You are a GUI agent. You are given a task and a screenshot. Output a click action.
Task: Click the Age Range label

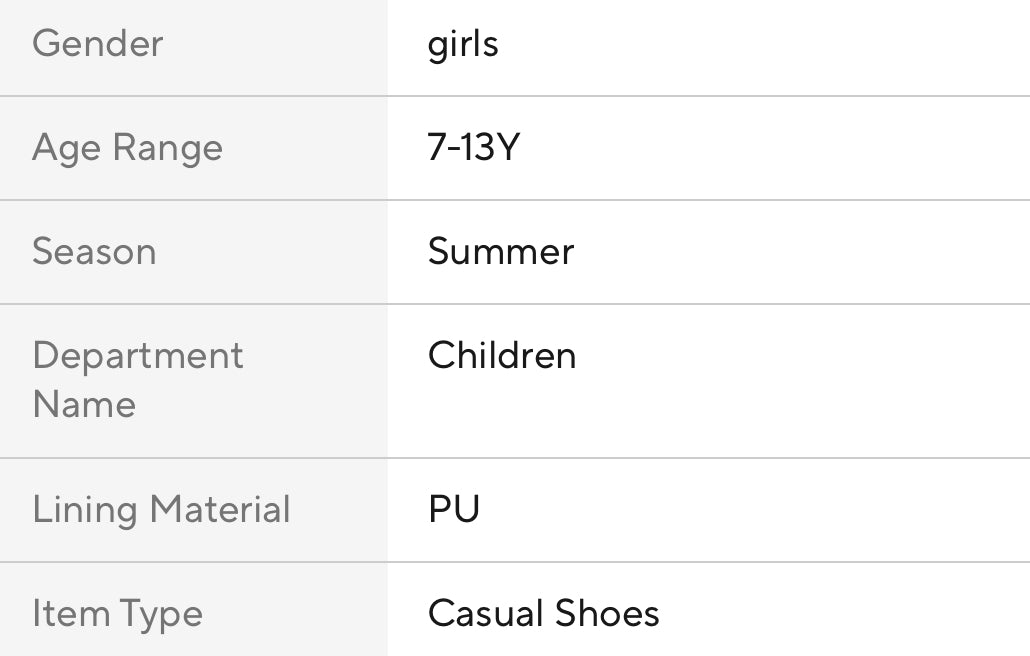tap(127, 148)
